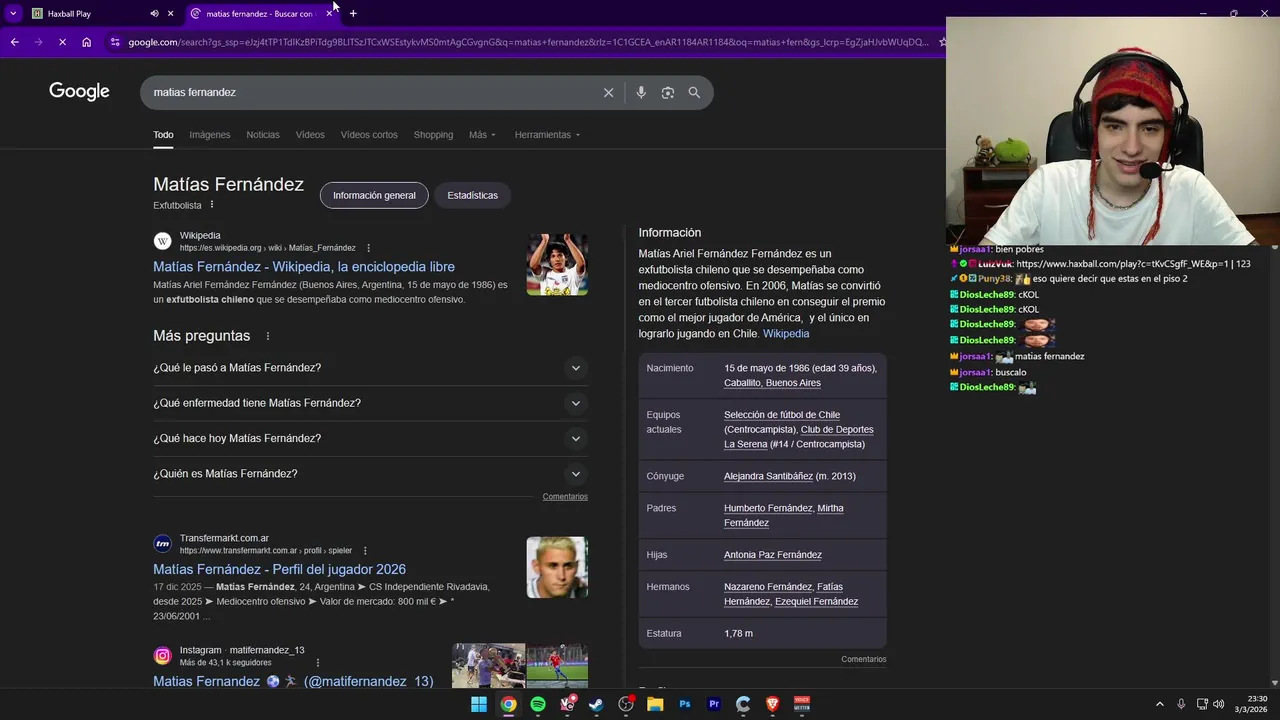Viewport: 1280px width, 720px height.
Task: Switch to Imágenes results tab
Action: point(210,135)
